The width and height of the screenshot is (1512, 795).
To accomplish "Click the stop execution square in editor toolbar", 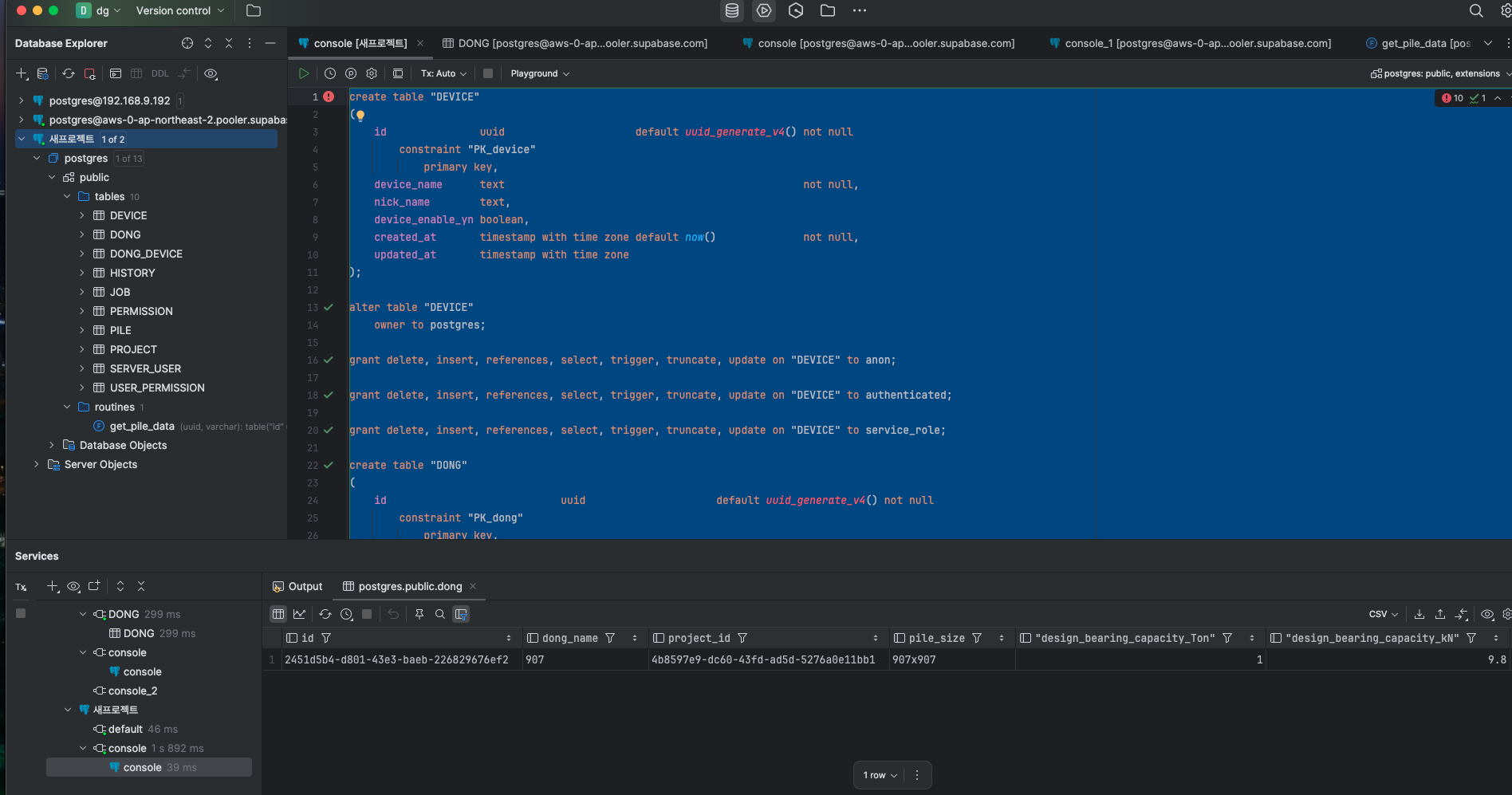I will pyautogui.click(x=488, y=73).
